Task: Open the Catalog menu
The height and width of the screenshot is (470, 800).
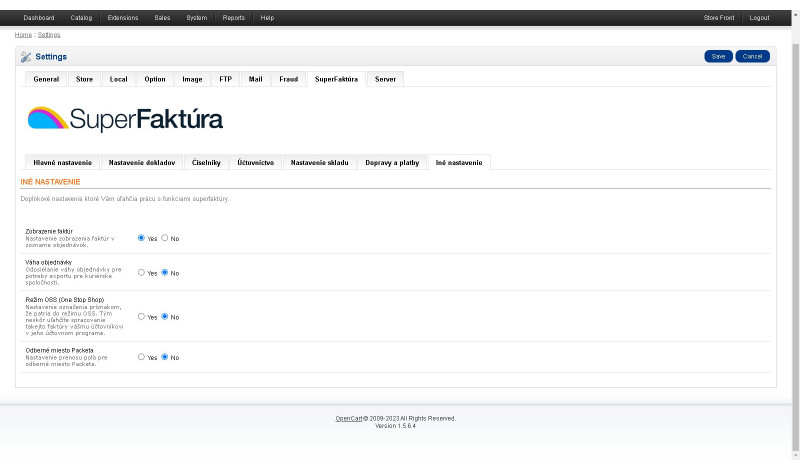Action: point(81,18)
